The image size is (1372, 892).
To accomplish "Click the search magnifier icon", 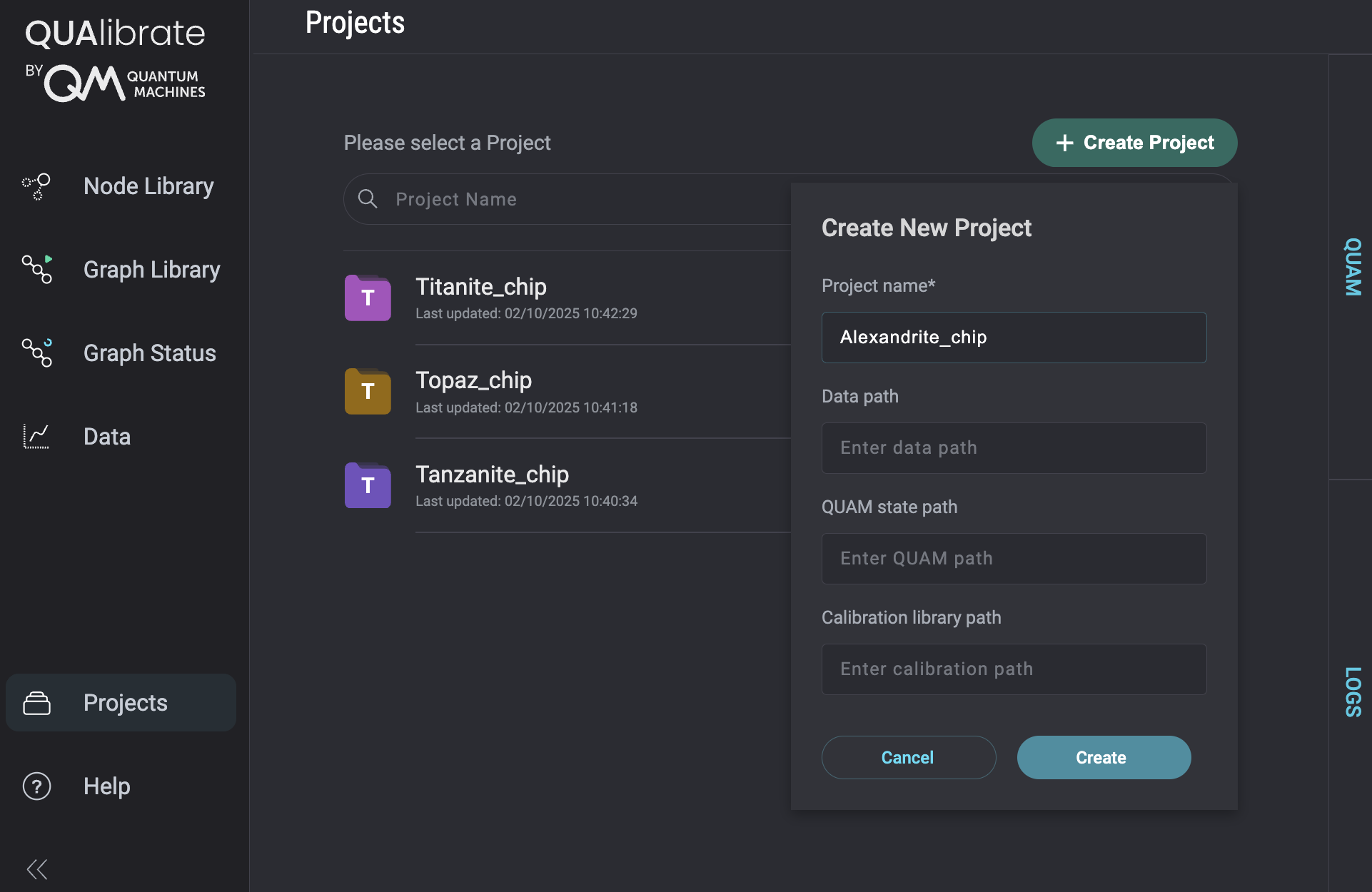I will (x=368, y=198).
